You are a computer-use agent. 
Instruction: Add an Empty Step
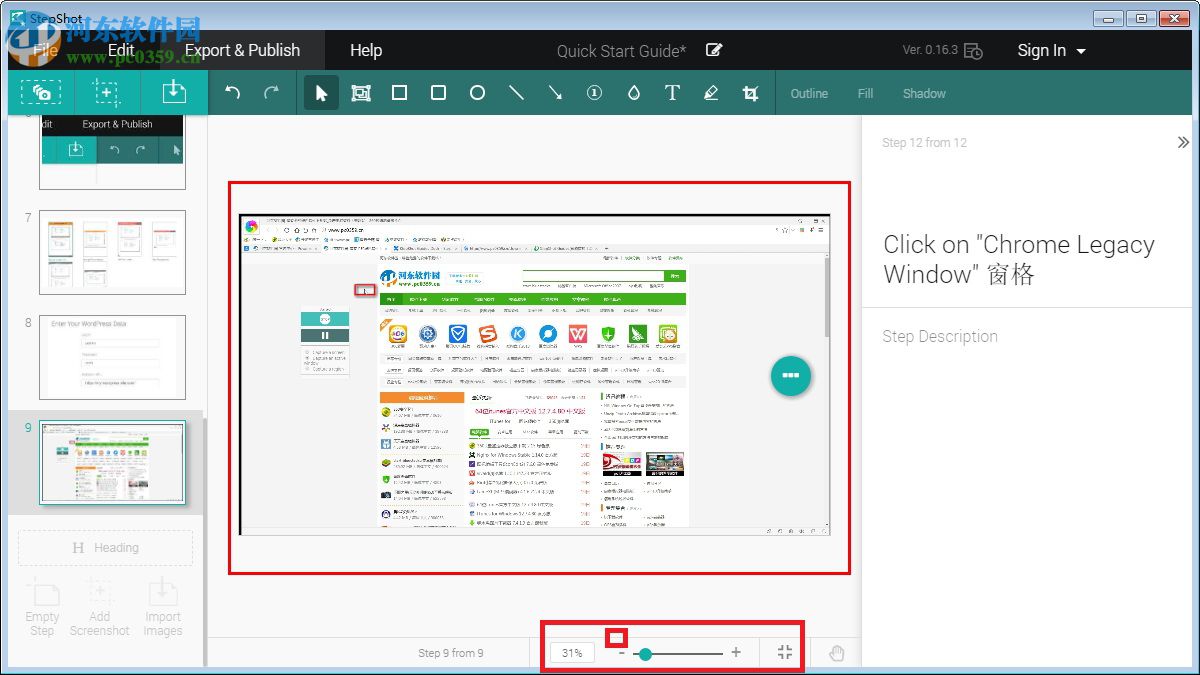click(42, 607)
